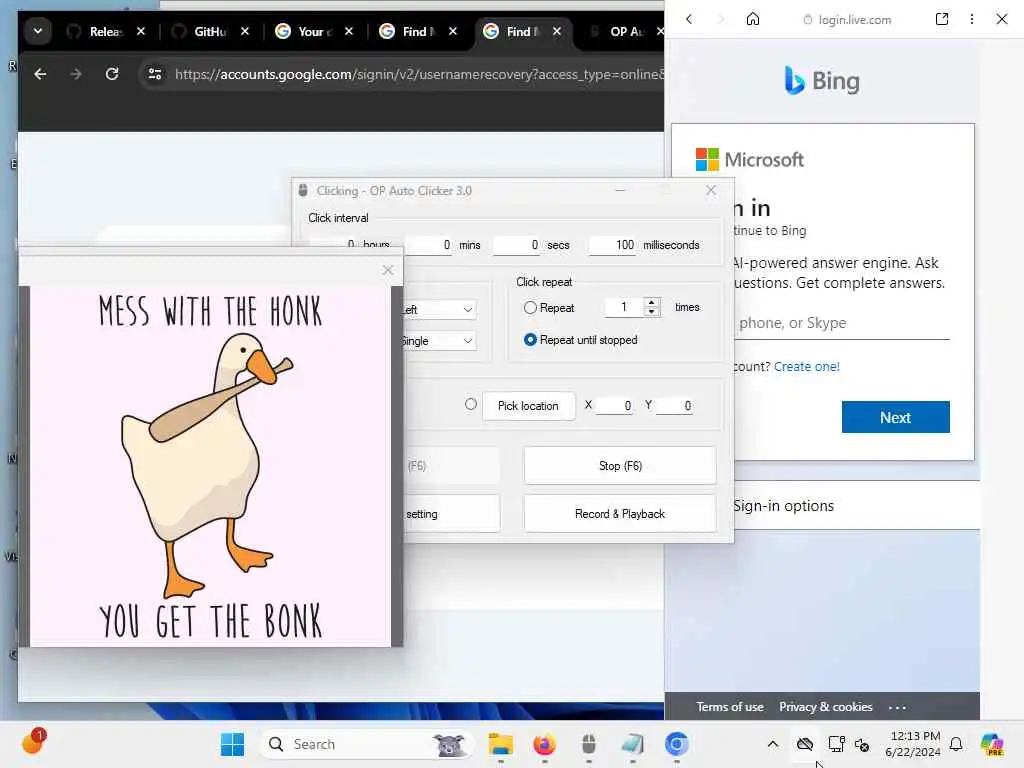Image resolution: width=1024 pixels, height=768 pixels.
Task: Decrease the repeat times stepper
Action: (x=652, y=312)
